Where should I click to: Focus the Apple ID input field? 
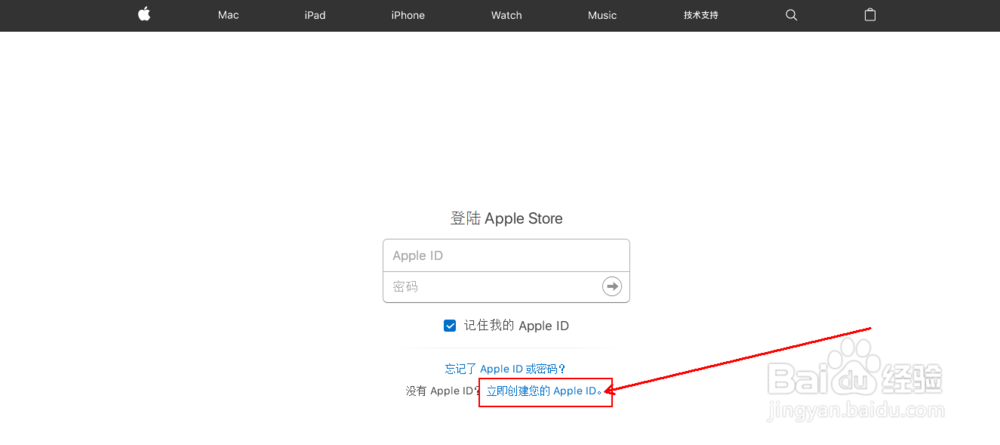(x=506, y=255)
